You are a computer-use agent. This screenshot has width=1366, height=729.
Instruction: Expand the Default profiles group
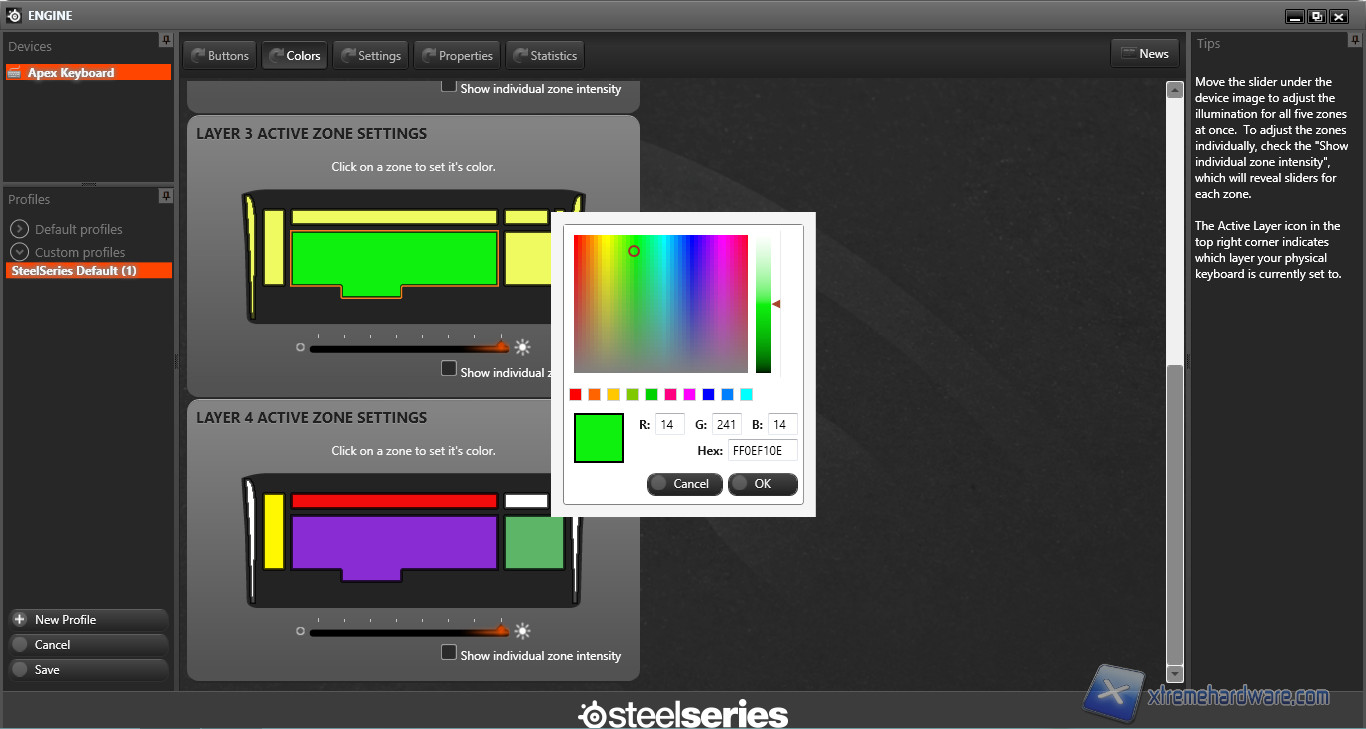coord(19,229)
